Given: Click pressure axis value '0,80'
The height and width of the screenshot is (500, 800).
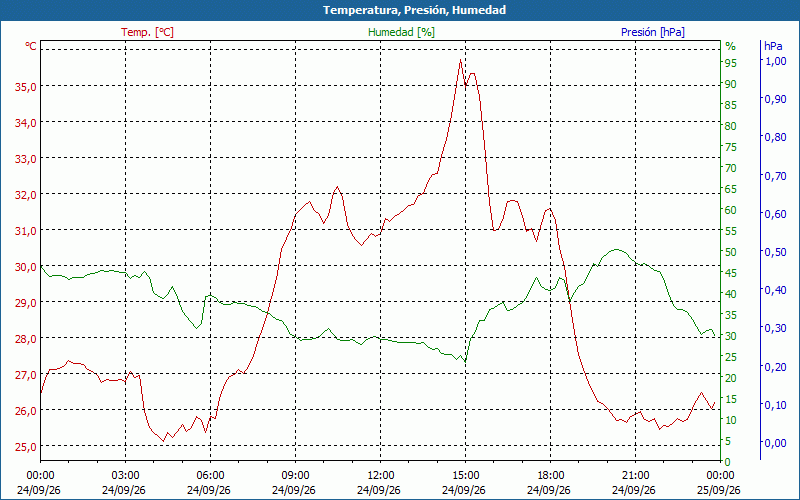Looking at the screenshot, I should pos(775,137).
